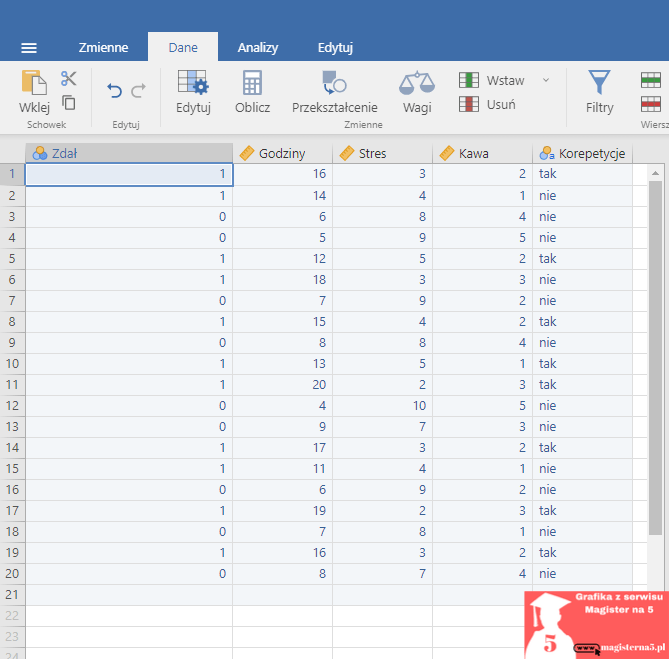The width and height of the screenshot is (669, 659).
Task: Open Przekształcenie transform tool
Action: click(x=334, y=91)
